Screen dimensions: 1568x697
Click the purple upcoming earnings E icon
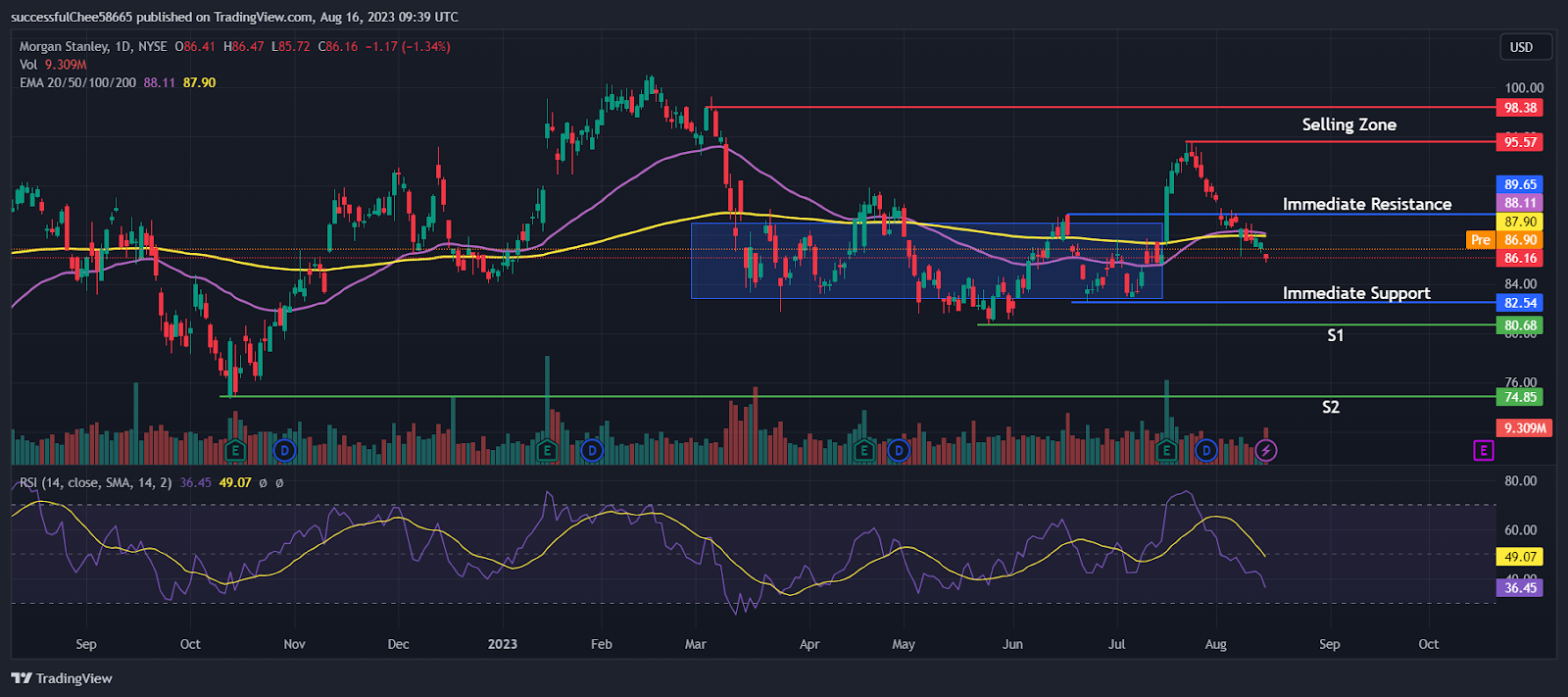coord(1484,451)
